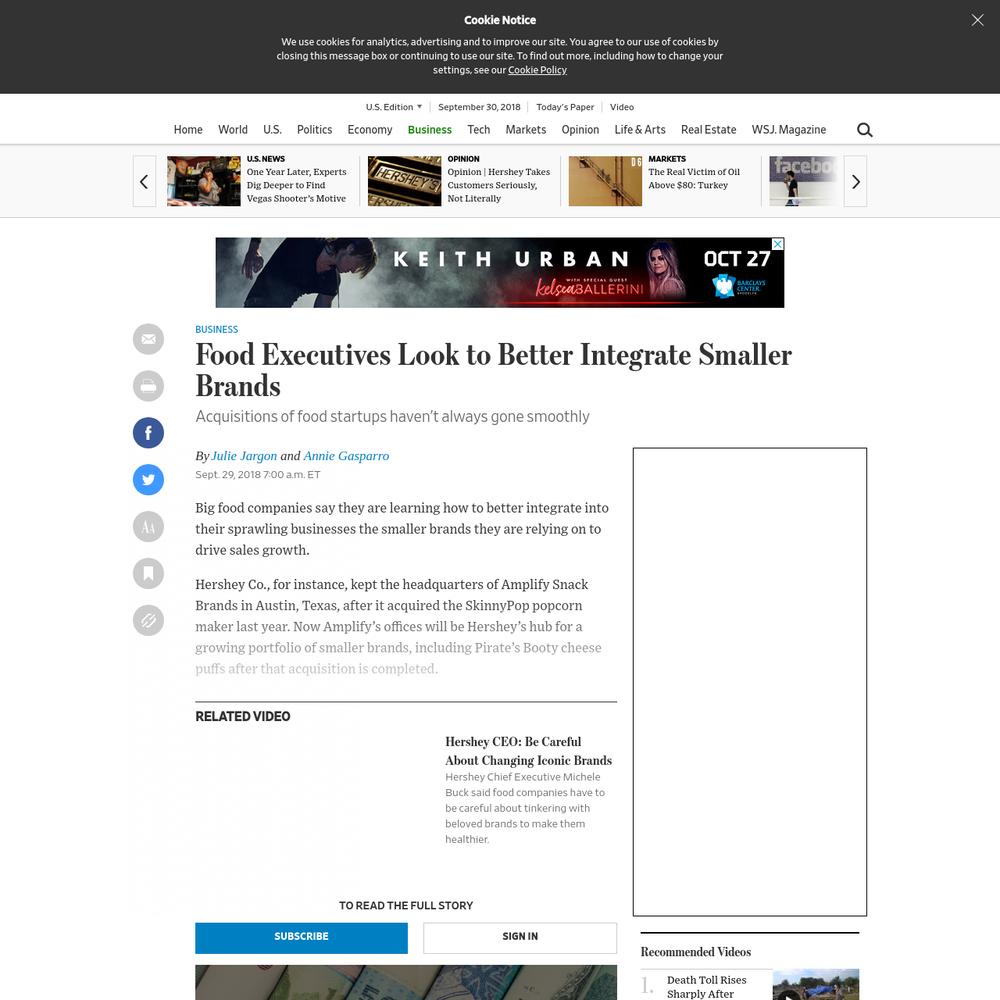Open the Tech section
Screen dimensions: 1000x1000
click(478, 129)
